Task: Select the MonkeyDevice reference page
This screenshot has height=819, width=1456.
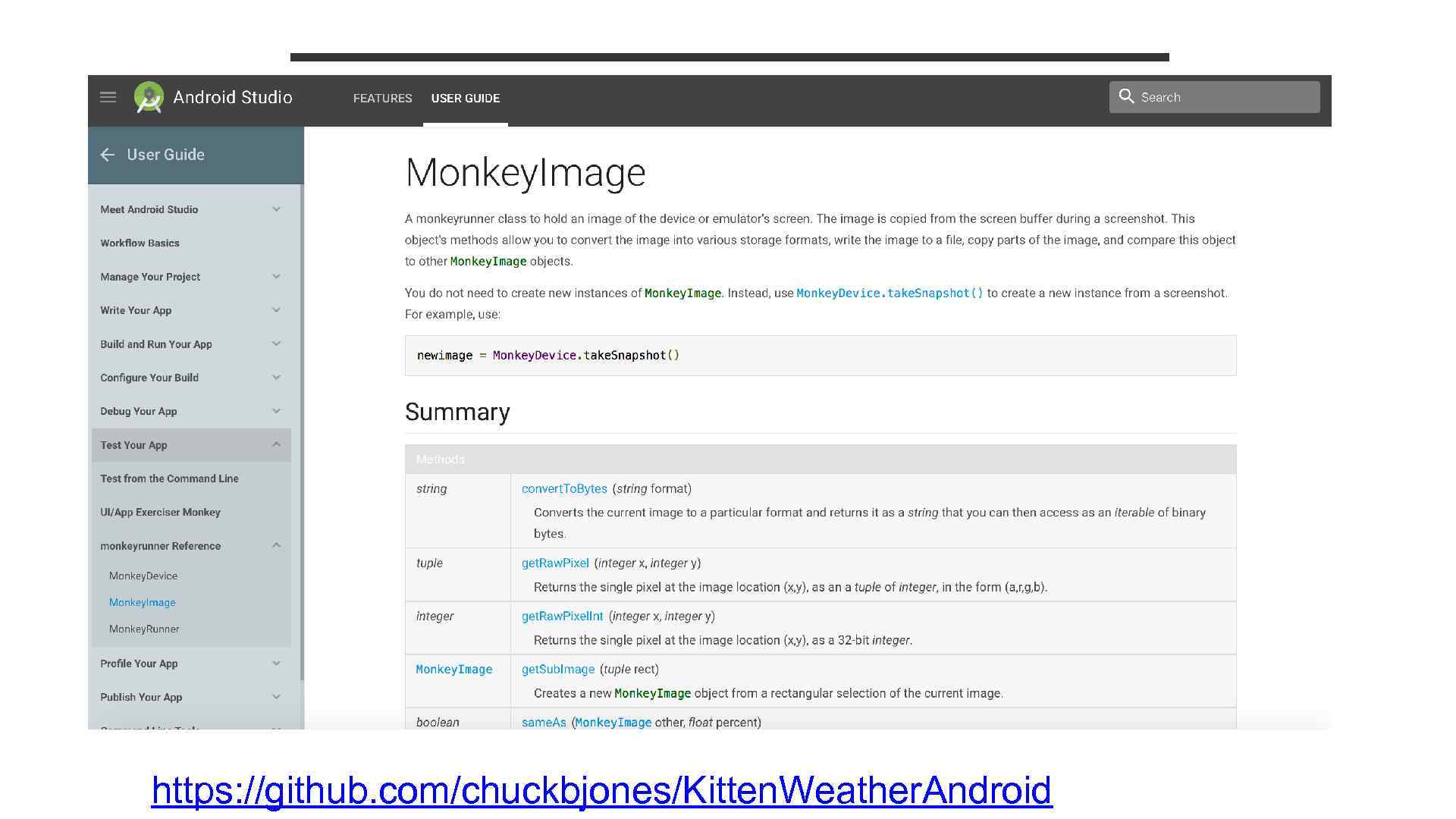Action: pos(143,576)
